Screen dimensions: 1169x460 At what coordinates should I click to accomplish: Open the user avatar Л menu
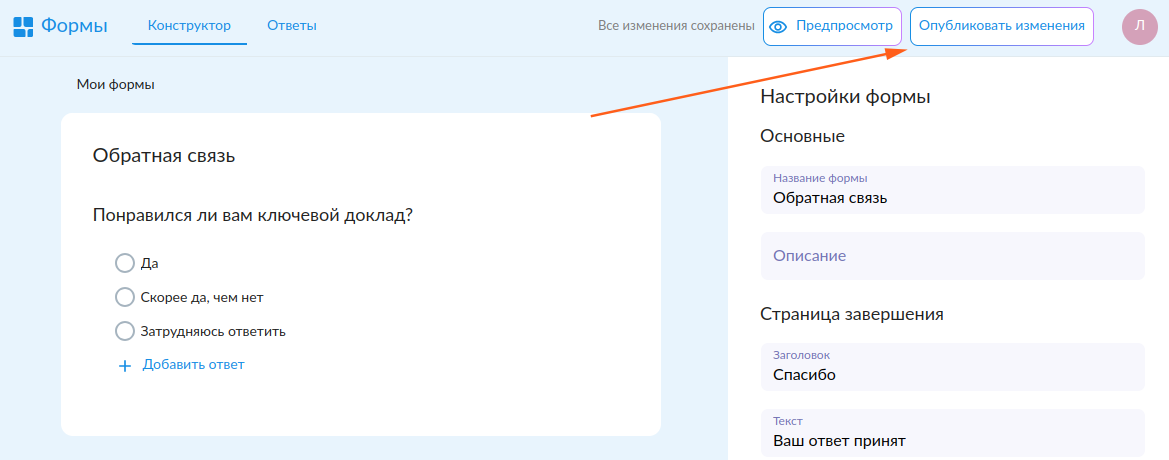pyautogui.click(x=1139, y=26)
